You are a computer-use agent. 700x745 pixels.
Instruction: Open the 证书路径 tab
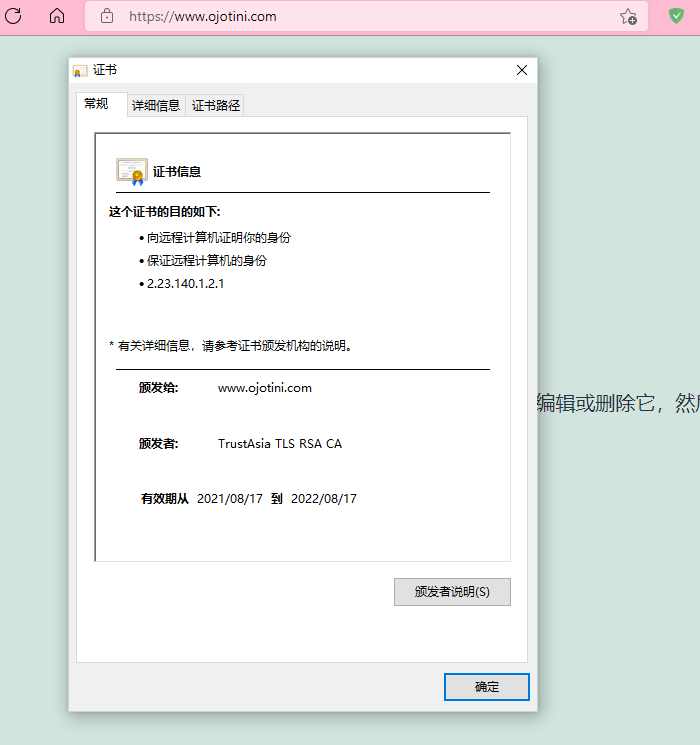(215, 105)
